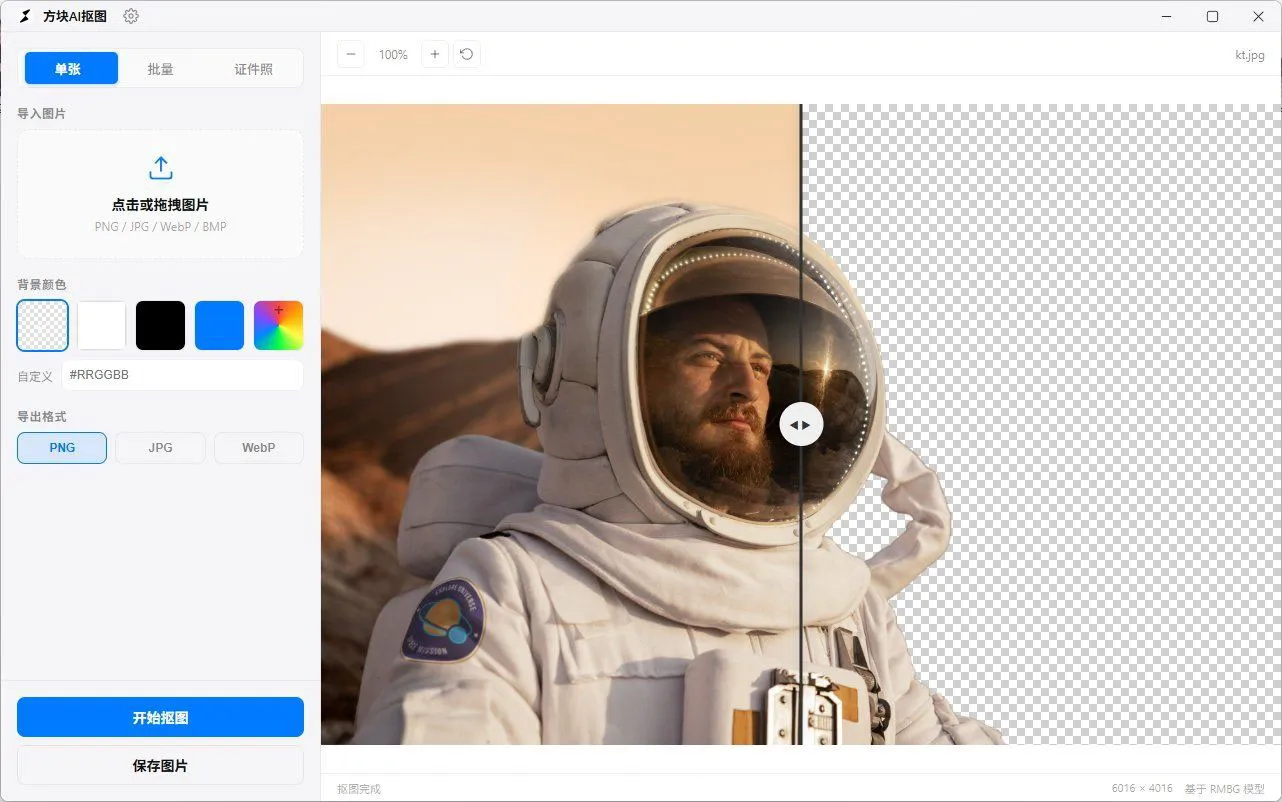
Task: Switch to the 批量 tab
Action: coord(161,69)
